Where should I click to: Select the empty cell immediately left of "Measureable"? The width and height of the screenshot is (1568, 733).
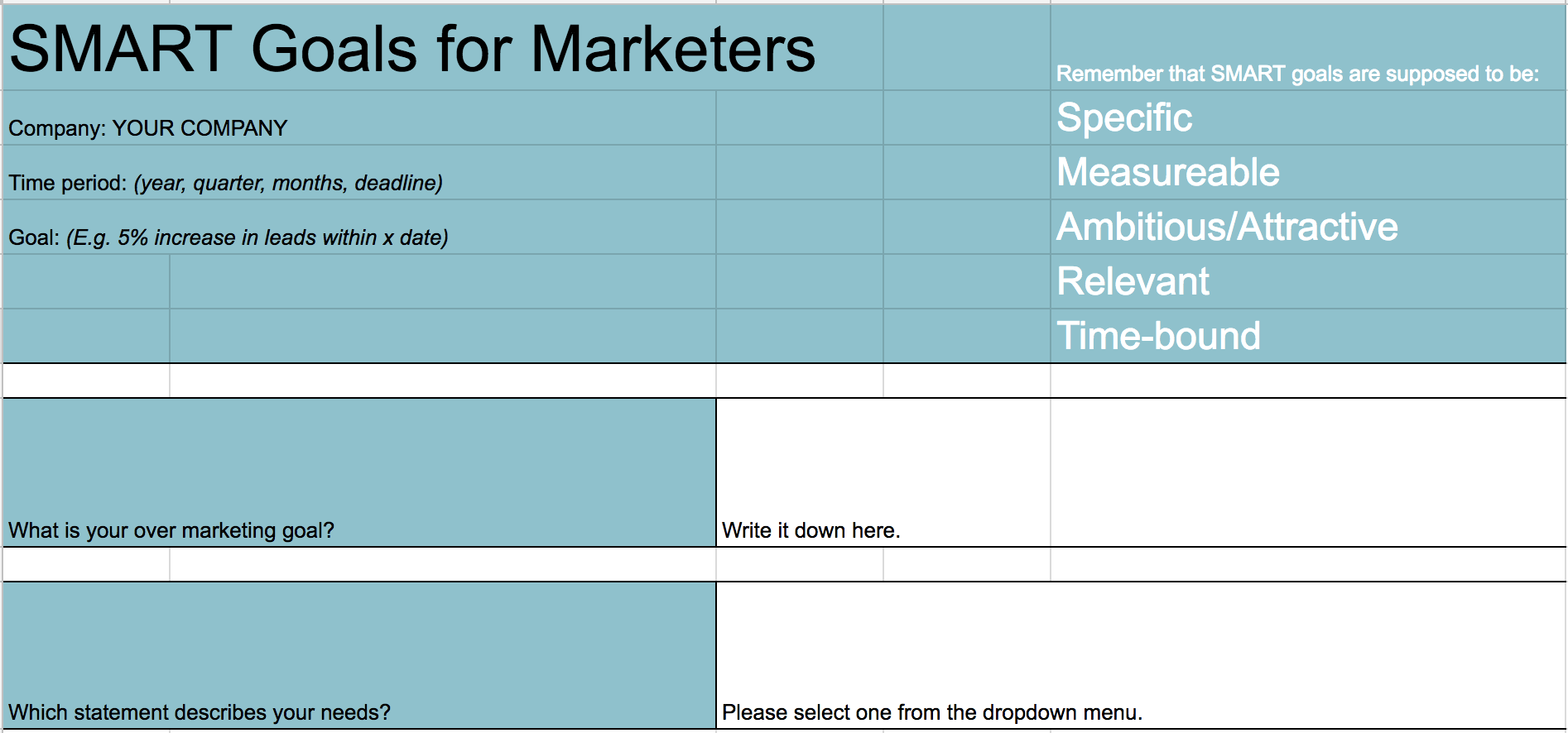[x=966, y=172]
